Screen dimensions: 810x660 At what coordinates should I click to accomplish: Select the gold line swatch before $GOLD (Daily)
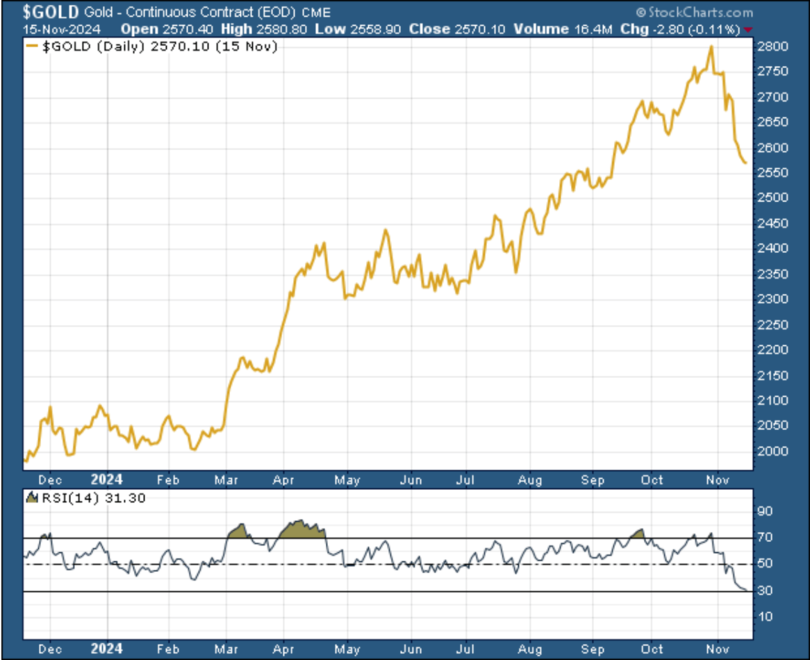coord(32,46)
